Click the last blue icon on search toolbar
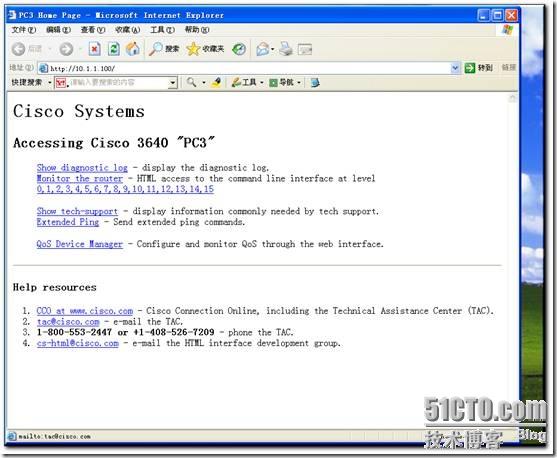 click(315, 83)
